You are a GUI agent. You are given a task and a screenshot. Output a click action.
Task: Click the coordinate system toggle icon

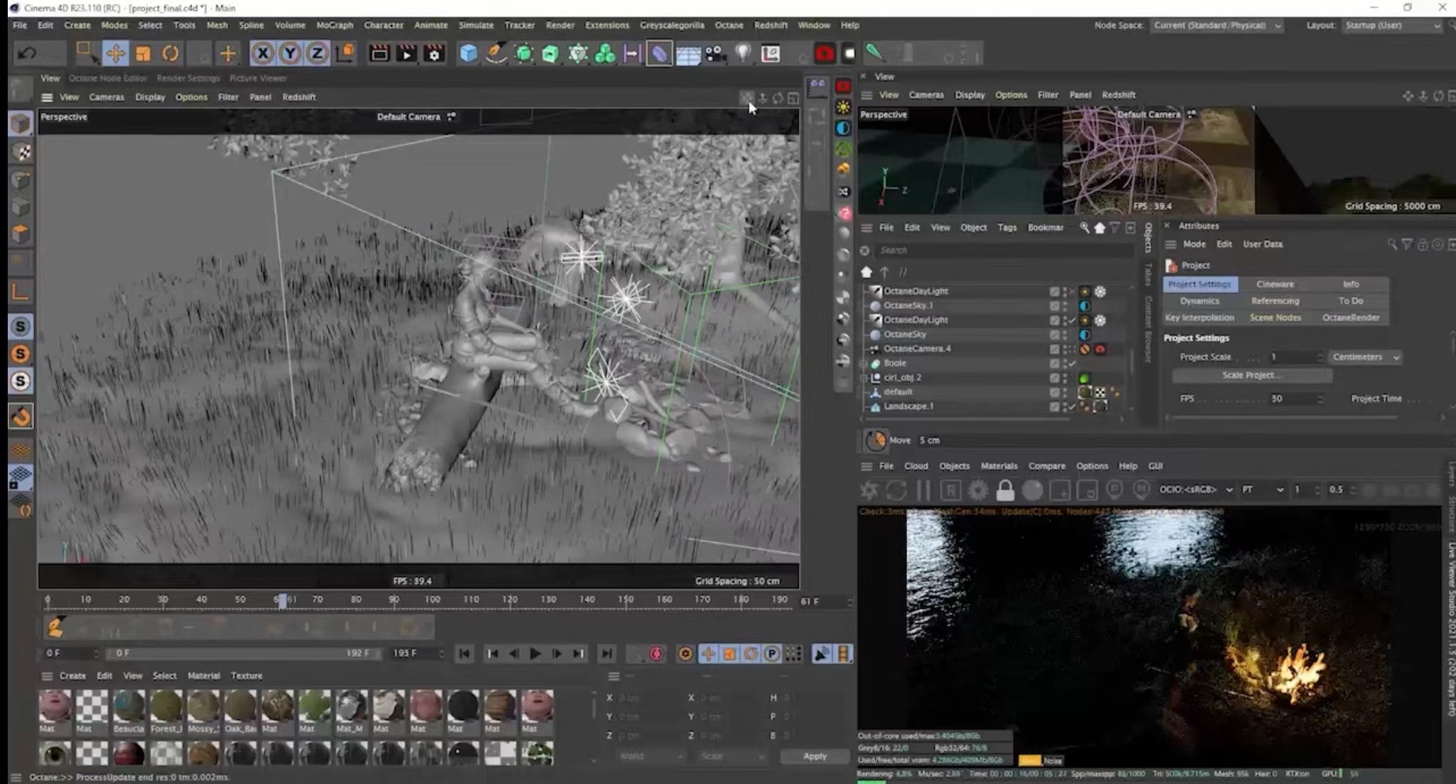[345, 53]
